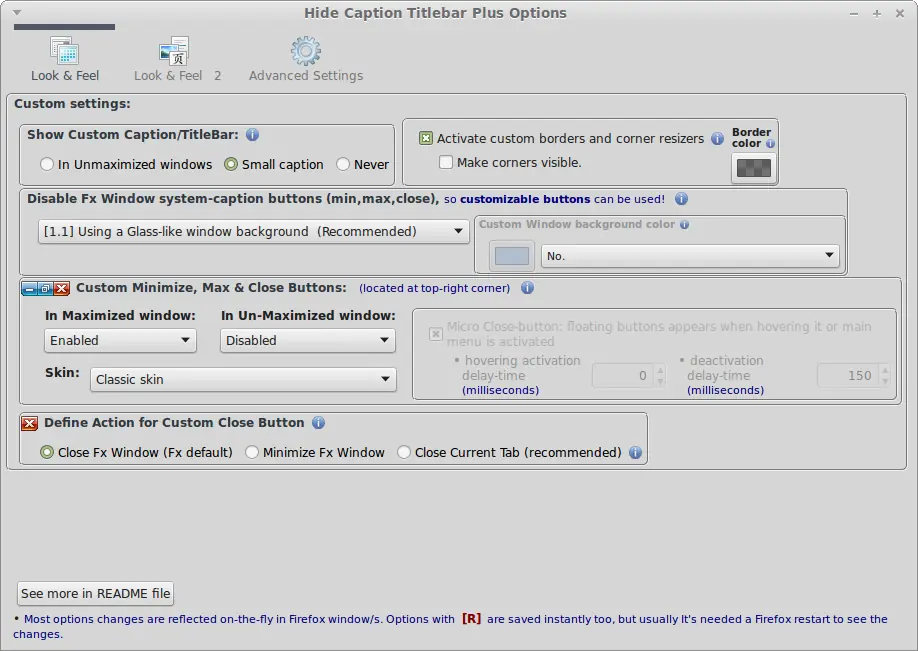This screenshot has width=918, height=651.
Task: Click the hovering activation delay-time field
Action: coord(622,376)
